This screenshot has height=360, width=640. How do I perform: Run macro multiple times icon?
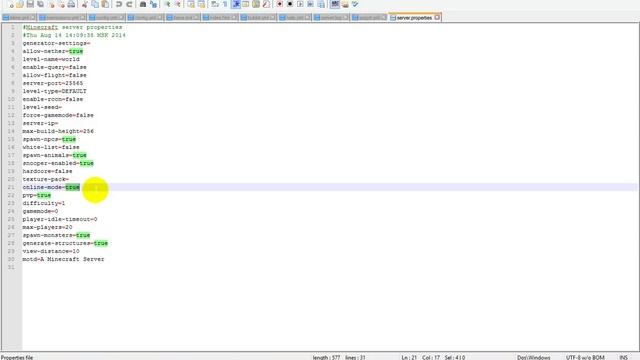[x=310, y=4]
